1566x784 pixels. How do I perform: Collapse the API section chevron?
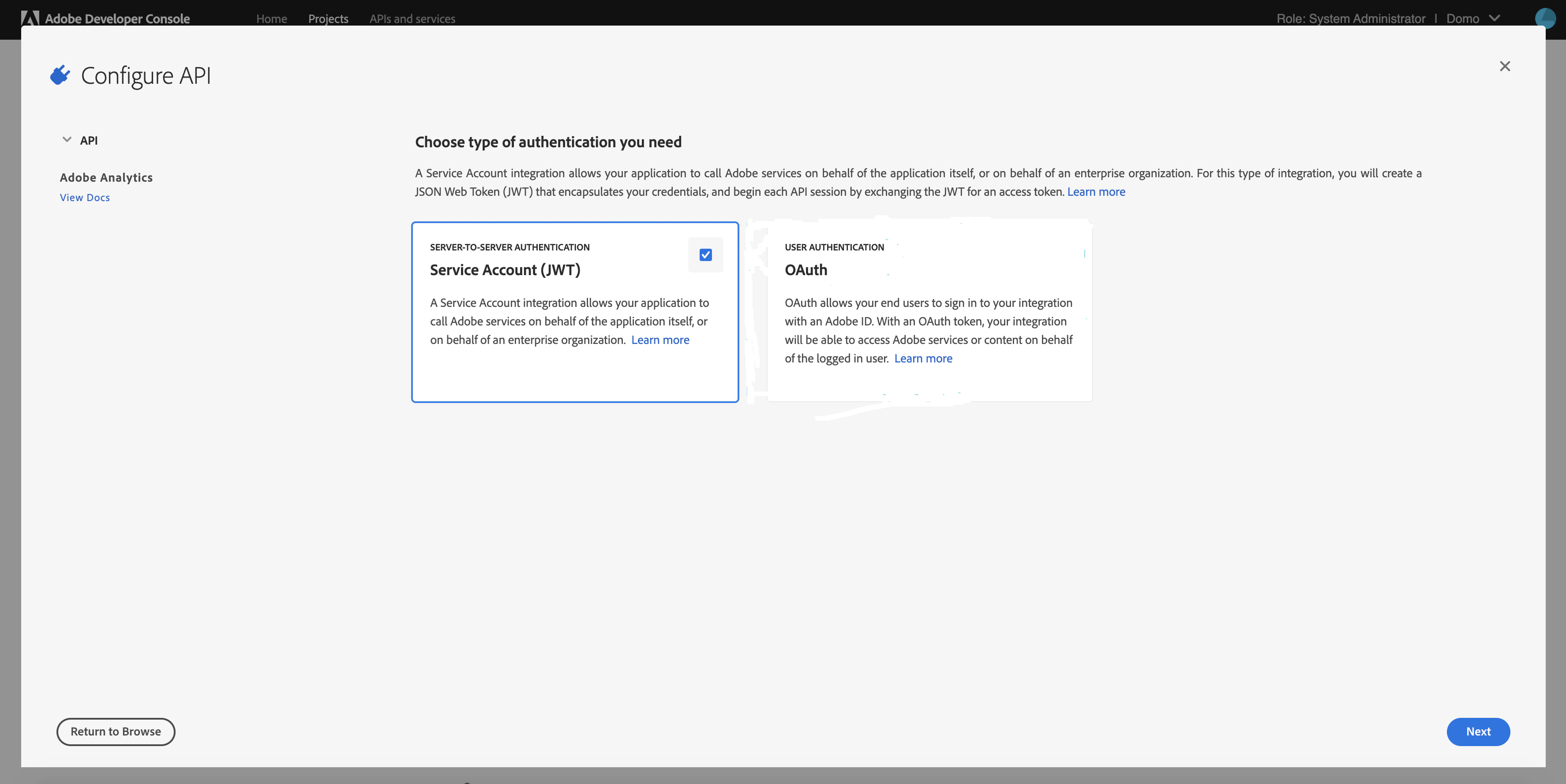(x=67, y=140)
